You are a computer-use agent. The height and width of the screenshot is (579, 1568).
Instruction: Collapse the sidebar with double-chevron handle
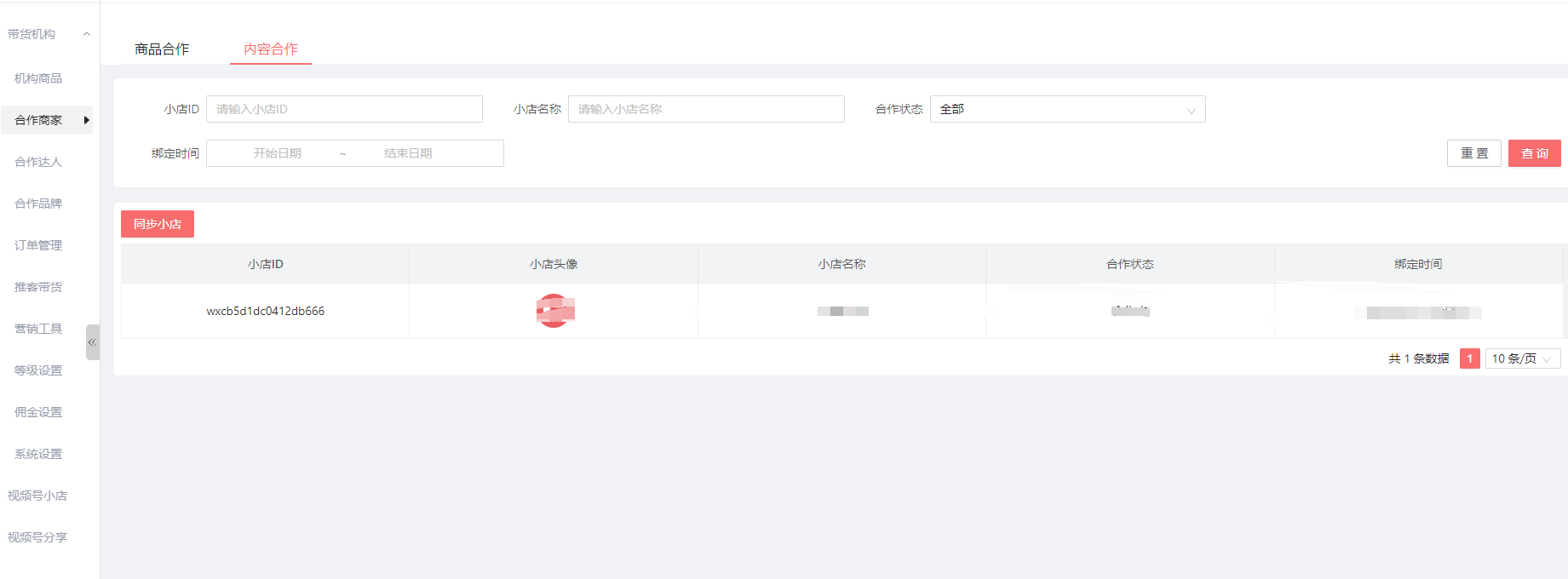tap(92, 342)
